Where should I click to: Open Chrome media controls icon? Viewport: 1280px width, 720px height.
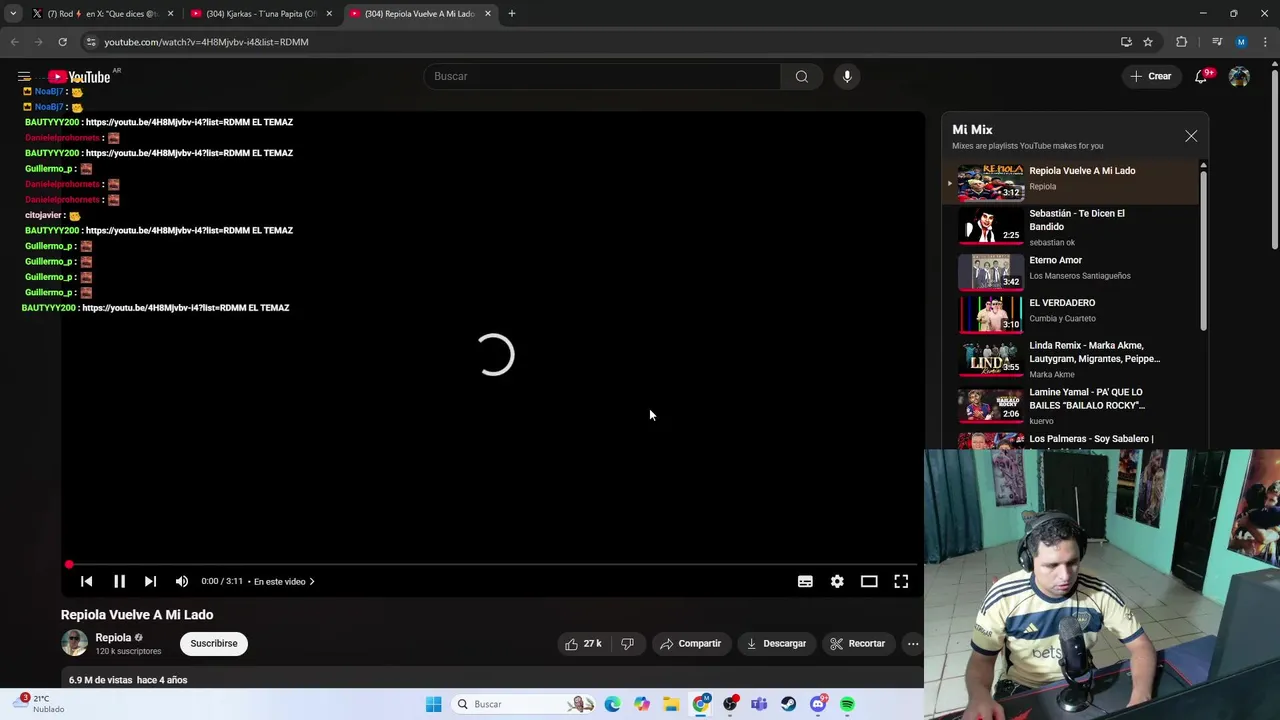point(1216,42)
